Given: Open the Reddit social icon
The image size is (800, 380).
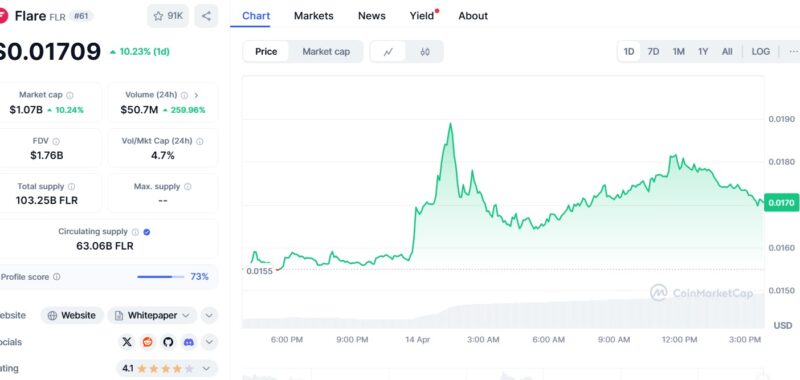Looking at the screenshot, I should [x=147, y=342].
